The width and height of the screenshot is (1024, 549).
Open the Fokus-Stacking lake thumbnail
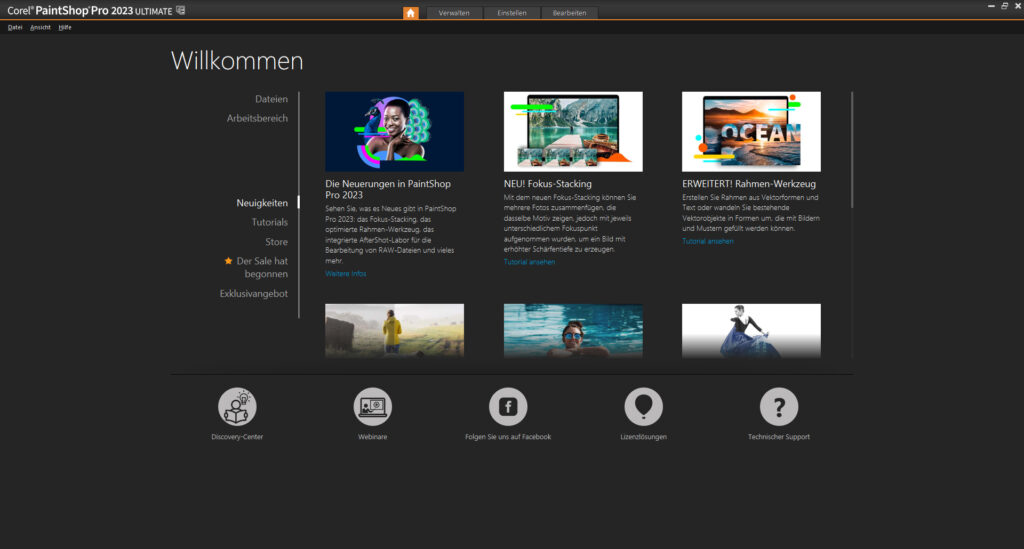[573, 131]
